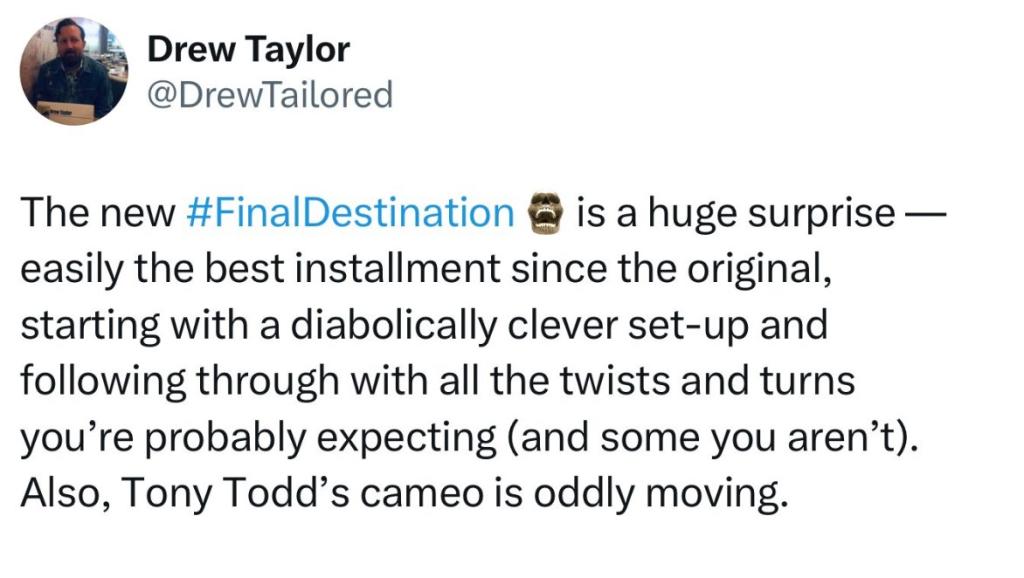
Task: Click the phrase 'you're probably expecting'
Action: pyautogui.click(x=259, y=437)
